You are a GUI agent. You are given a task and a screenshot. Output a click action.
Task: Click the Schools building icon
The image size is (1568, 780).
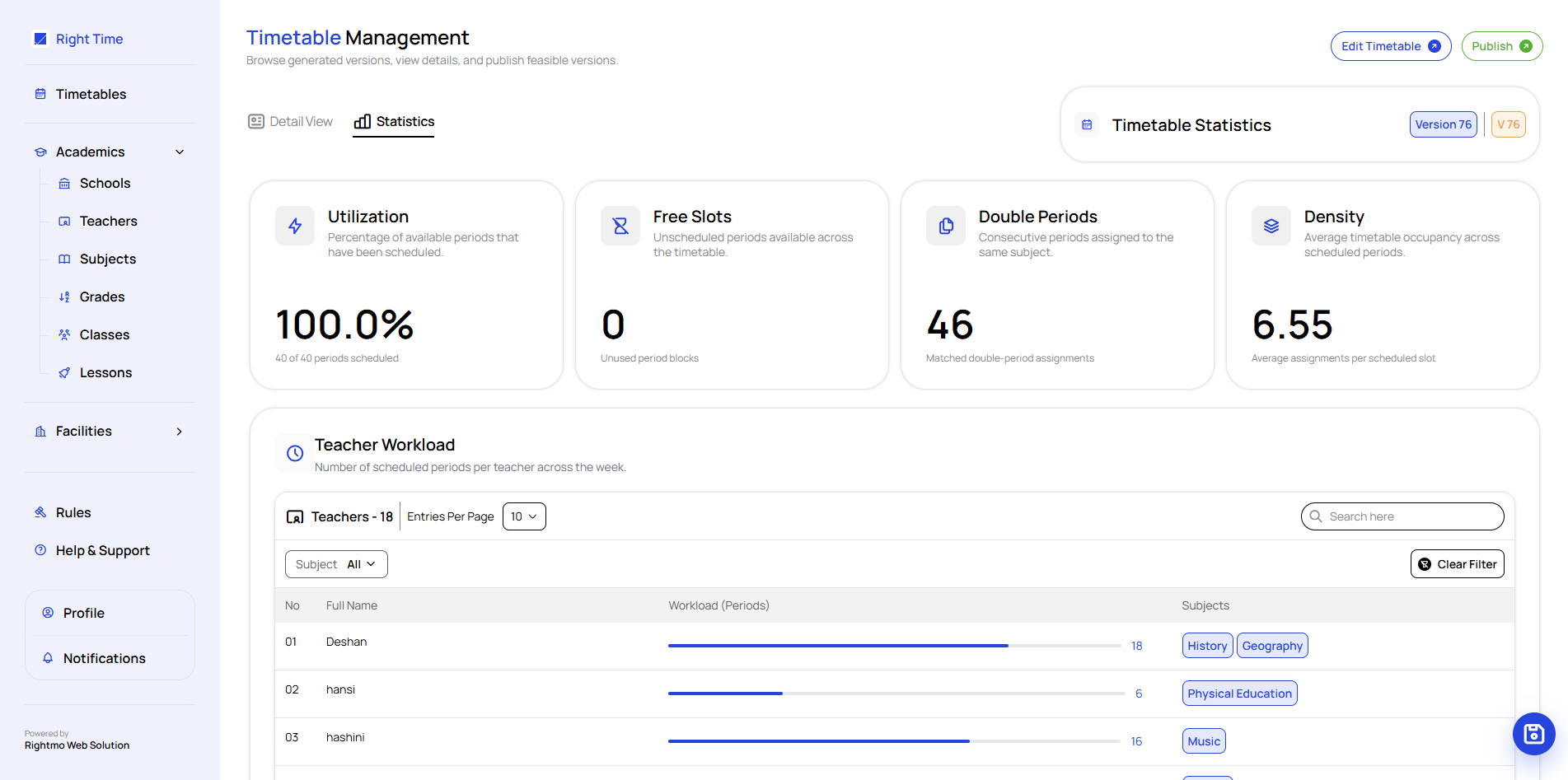tap(64, 183)
